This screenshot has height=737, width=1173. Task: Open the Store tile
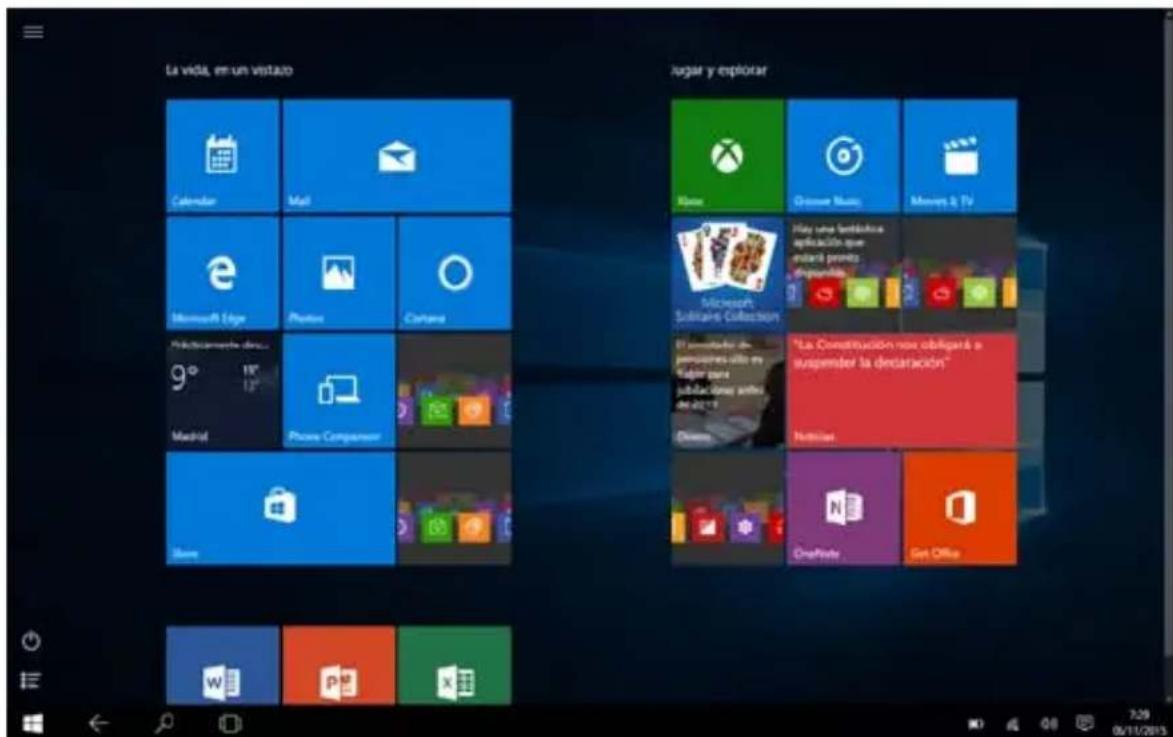tap(280, 507)
